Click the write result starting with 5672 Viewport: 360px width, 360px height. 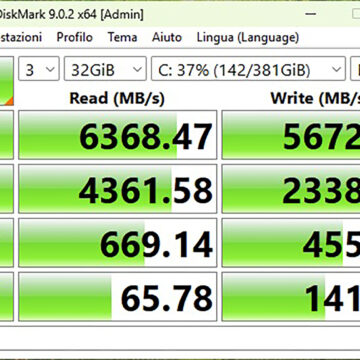[291, 135]
